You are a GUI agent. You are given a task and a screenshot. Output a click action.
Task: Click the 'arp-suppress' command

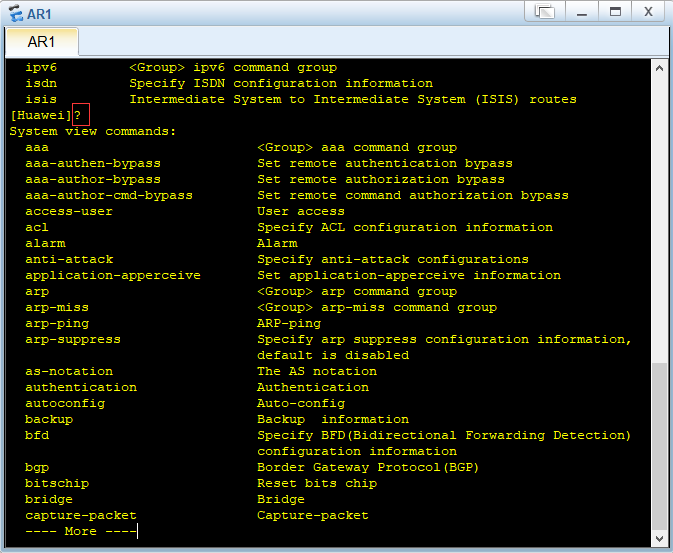coord(73,340)
